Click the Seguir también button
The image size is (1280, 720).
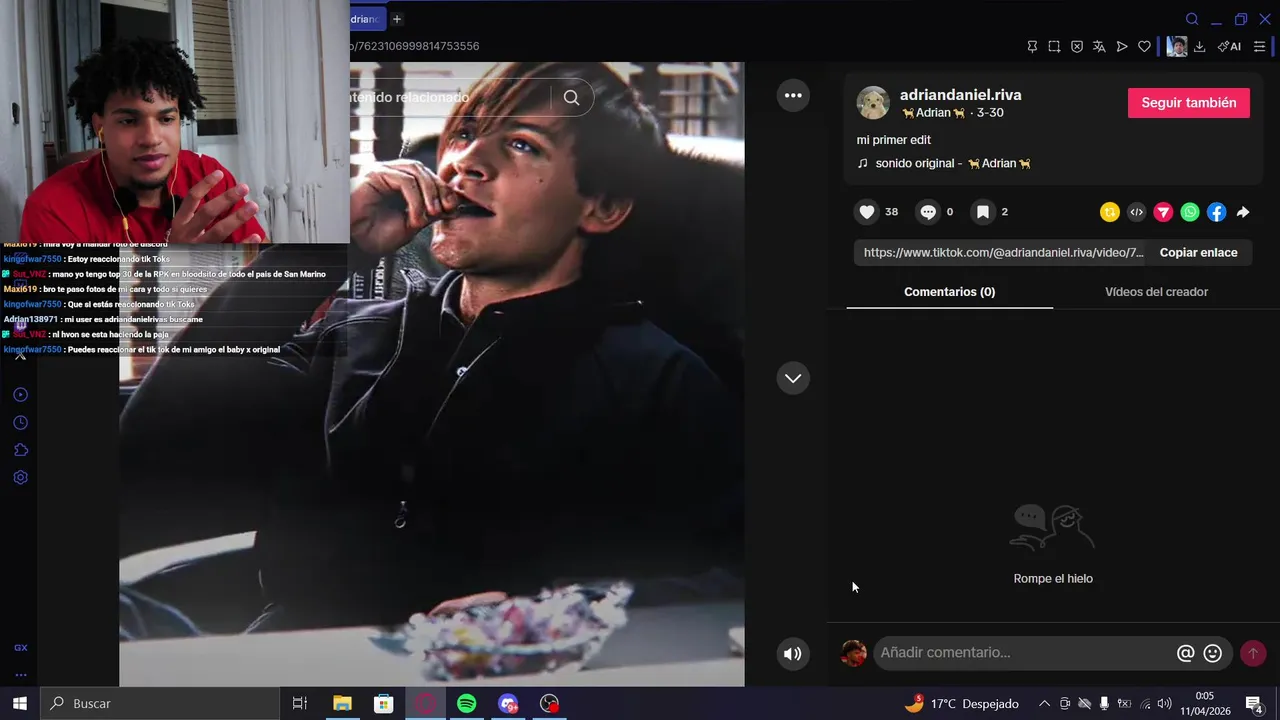(1189, 103)
